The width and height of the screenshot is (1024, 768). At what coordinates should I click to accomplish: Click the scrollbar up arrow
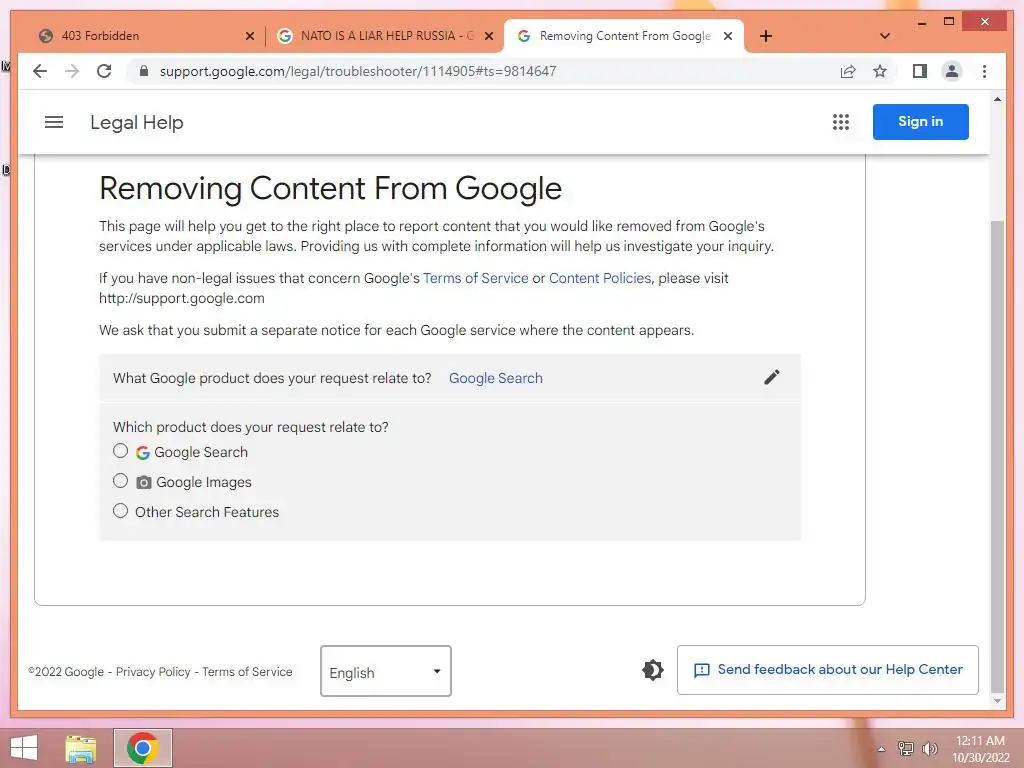click(x=997, y=100)
